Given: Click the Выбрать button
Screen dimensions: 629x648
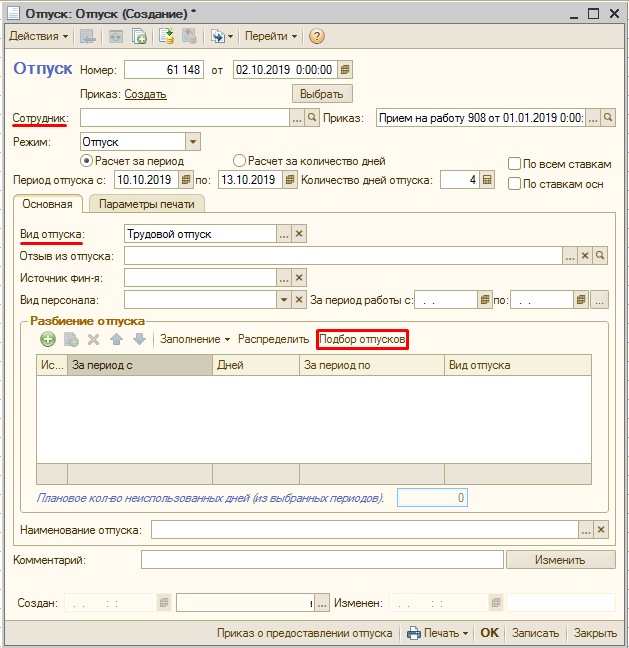Looking at the screenshot, I should tap(322, 94).
